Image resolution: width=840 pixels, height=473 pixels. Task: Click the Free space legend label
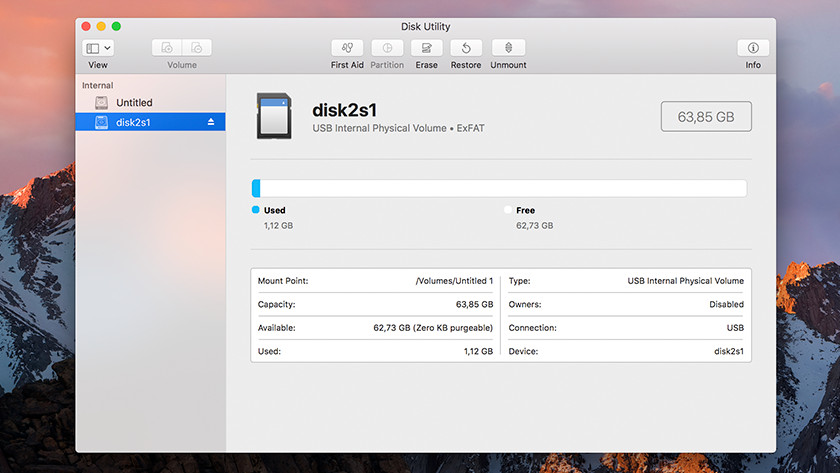tap(525, 211)
